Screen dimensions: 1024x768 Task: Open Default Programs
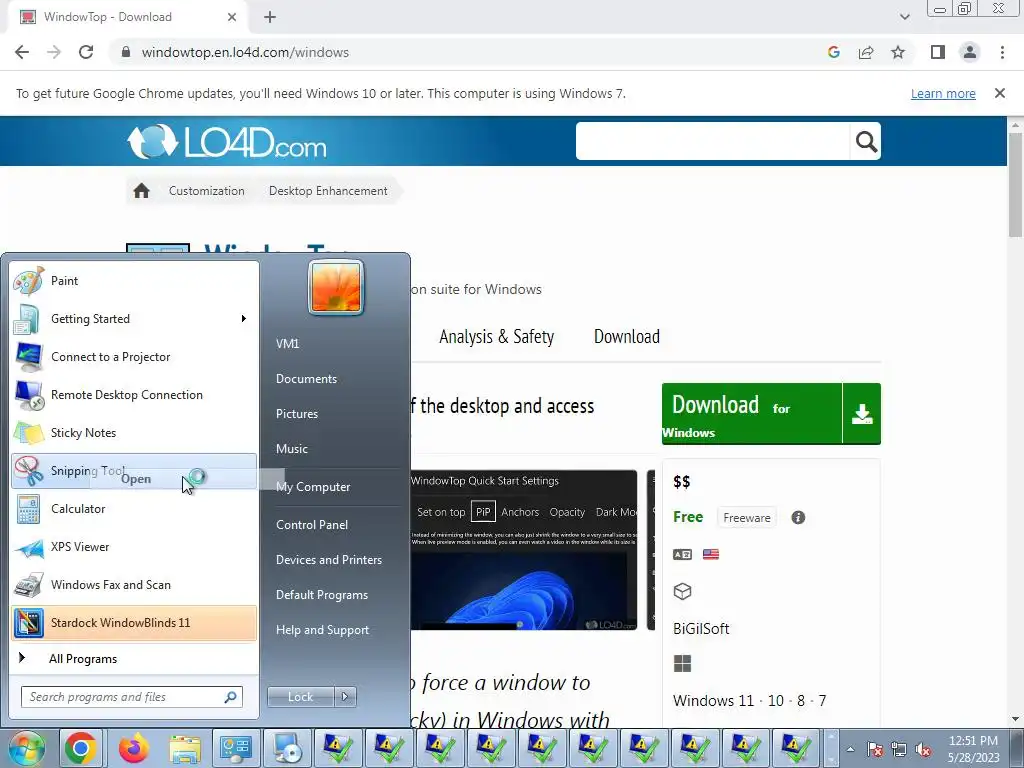321,595
